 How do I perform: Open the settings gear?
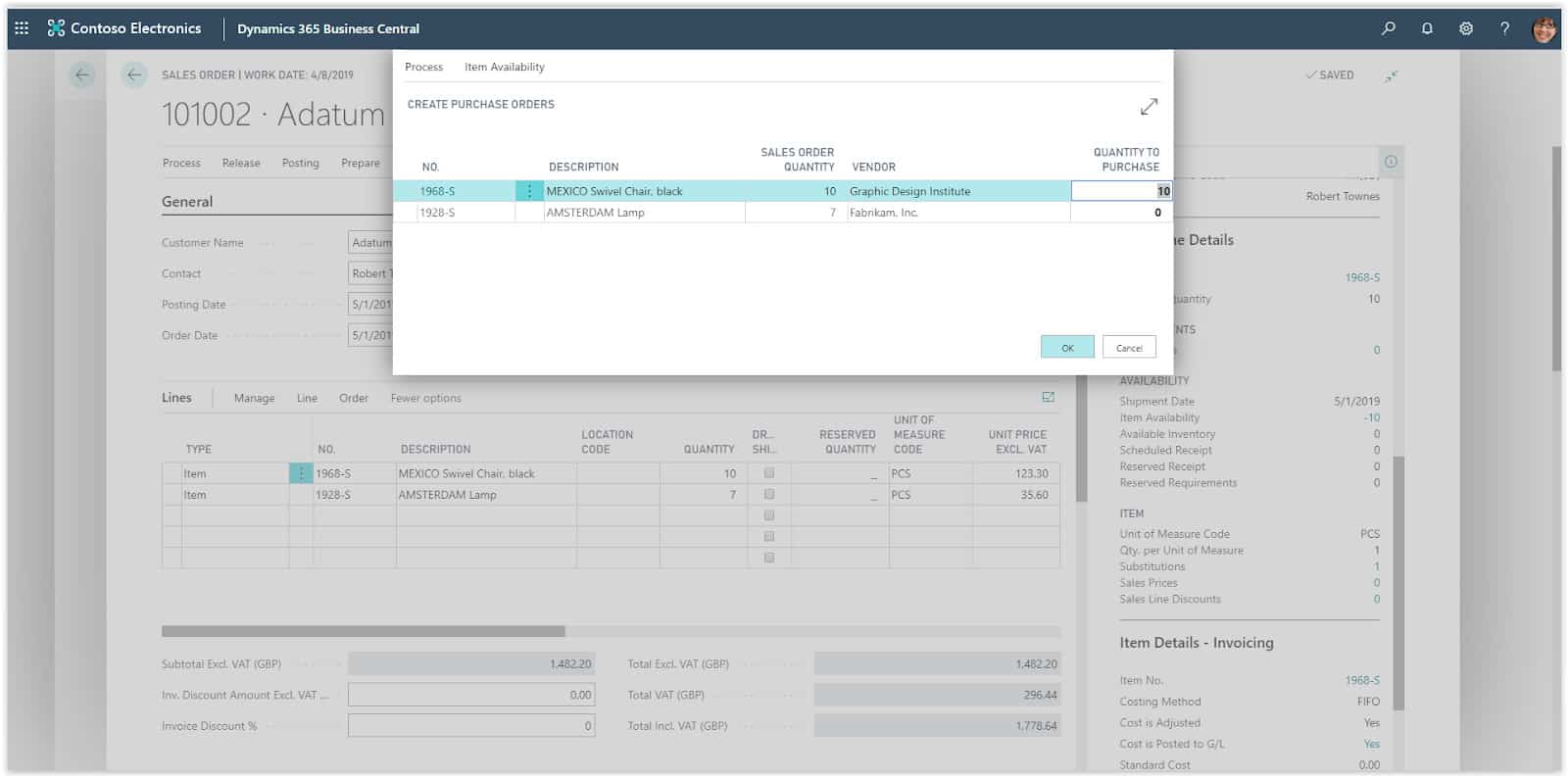click(x=1466, y=28)
